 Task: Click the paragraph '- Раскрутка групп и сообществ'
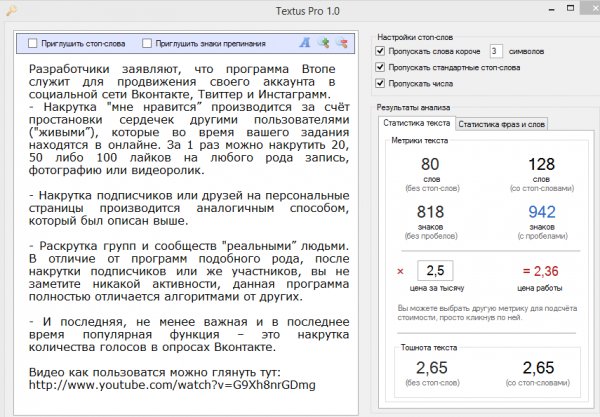coord(189,271)
